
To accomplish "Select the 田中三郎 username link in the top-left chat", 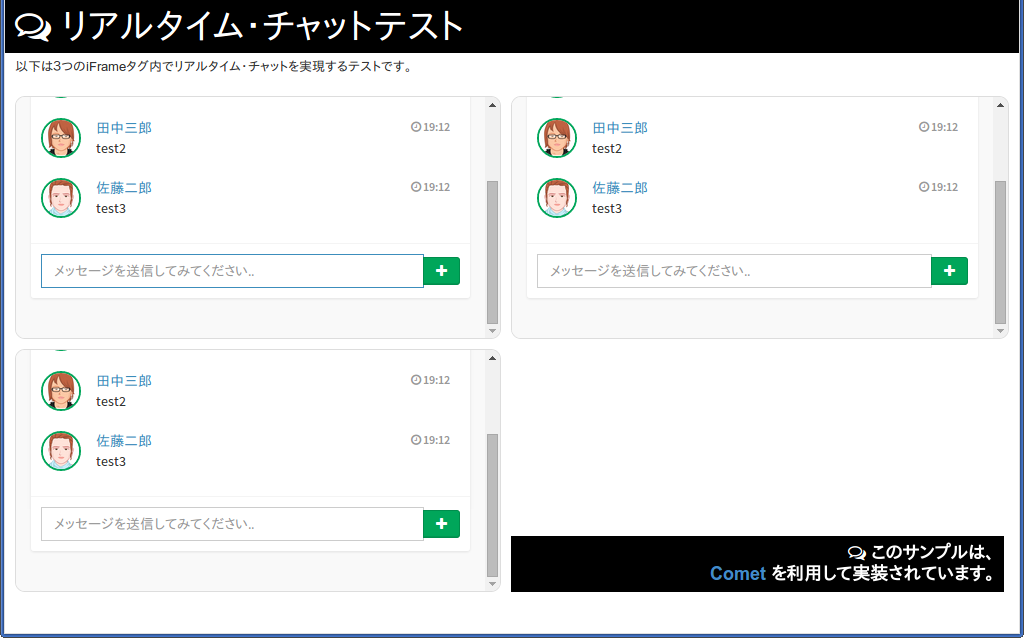I will 122,127.
